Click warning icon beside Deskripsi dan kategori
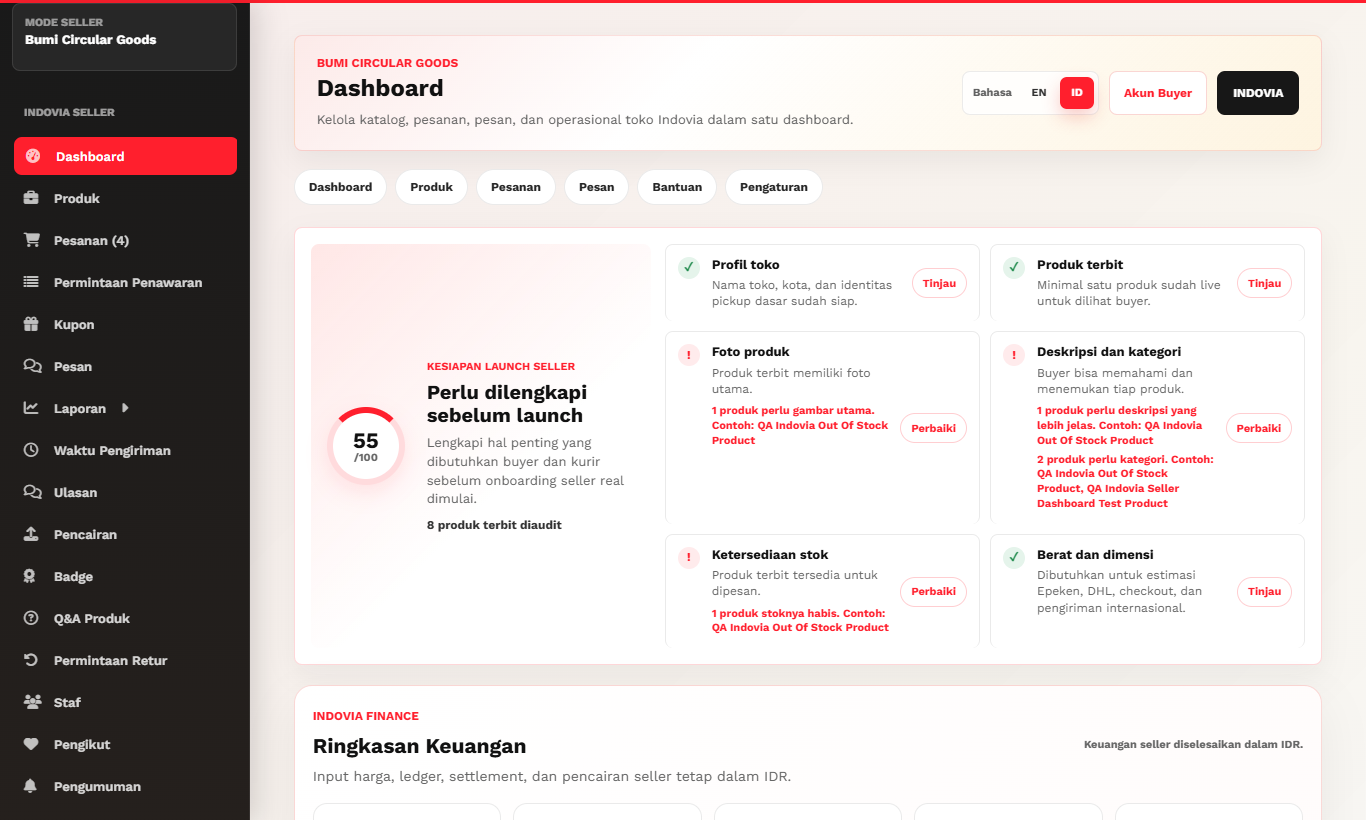1366x820 pixels. (1014, 354)
